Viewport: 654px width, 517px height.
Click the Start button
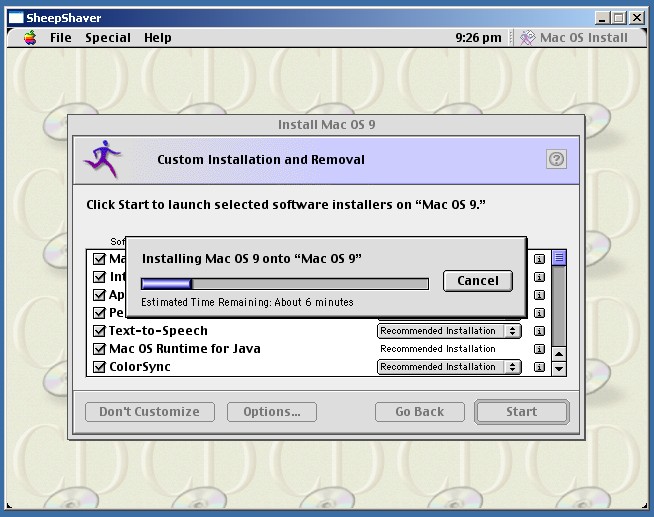[521, 412]
